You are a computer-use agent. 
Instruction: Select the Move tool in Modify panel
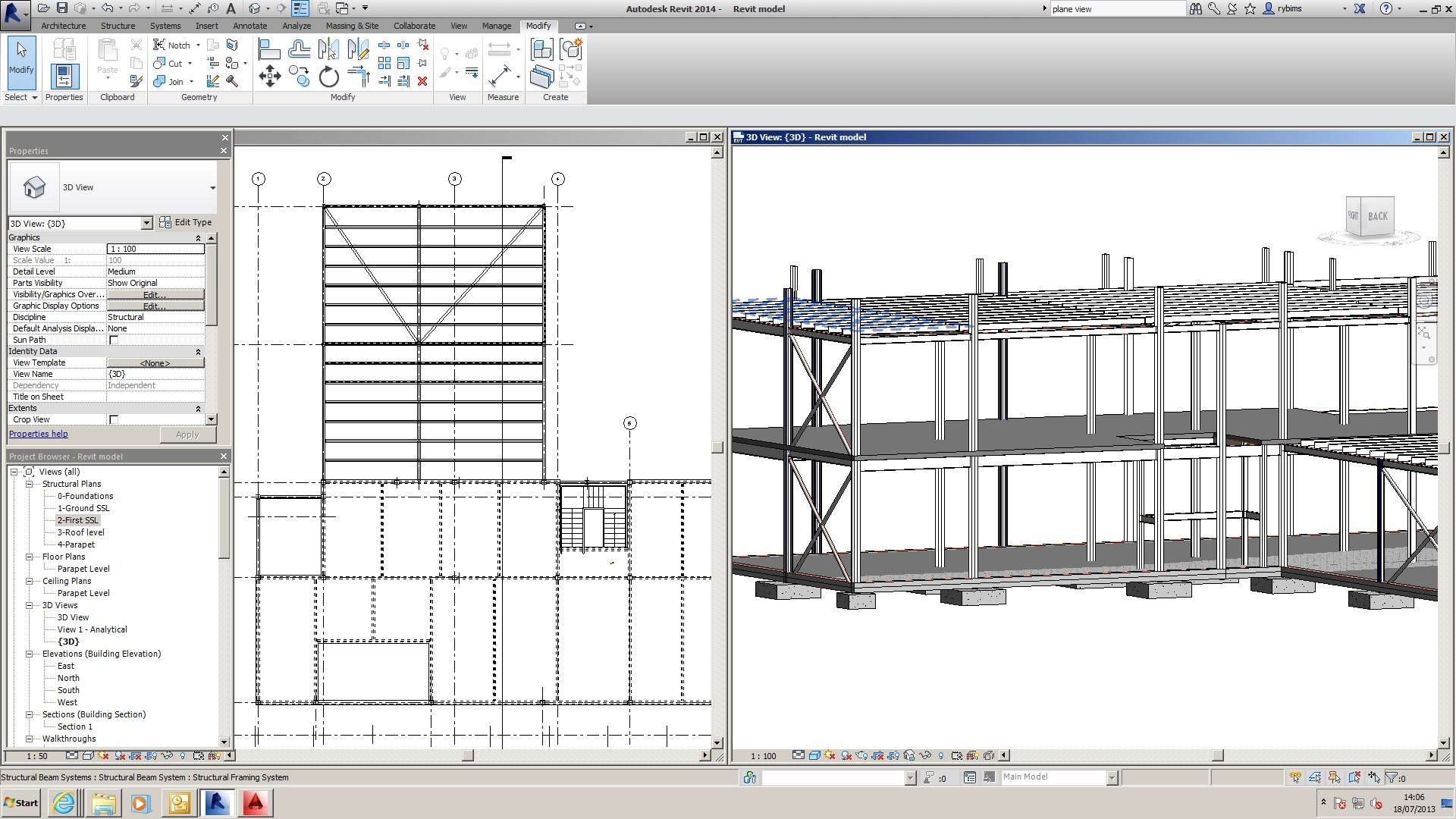269,76
